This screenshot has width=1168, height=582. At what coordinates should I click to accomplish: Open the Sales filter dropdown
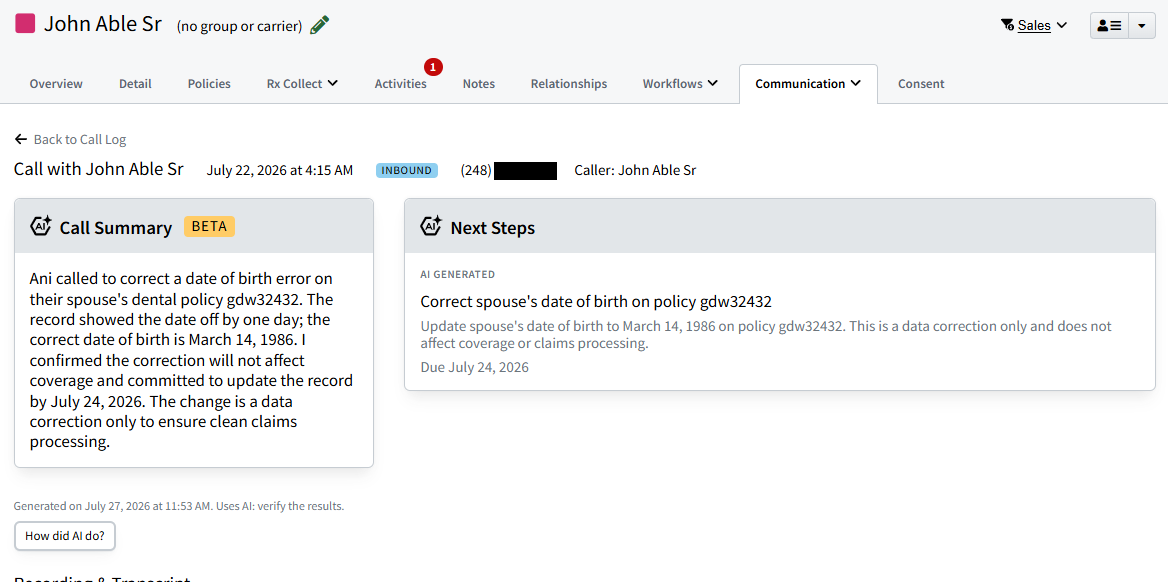[1034, 25]
